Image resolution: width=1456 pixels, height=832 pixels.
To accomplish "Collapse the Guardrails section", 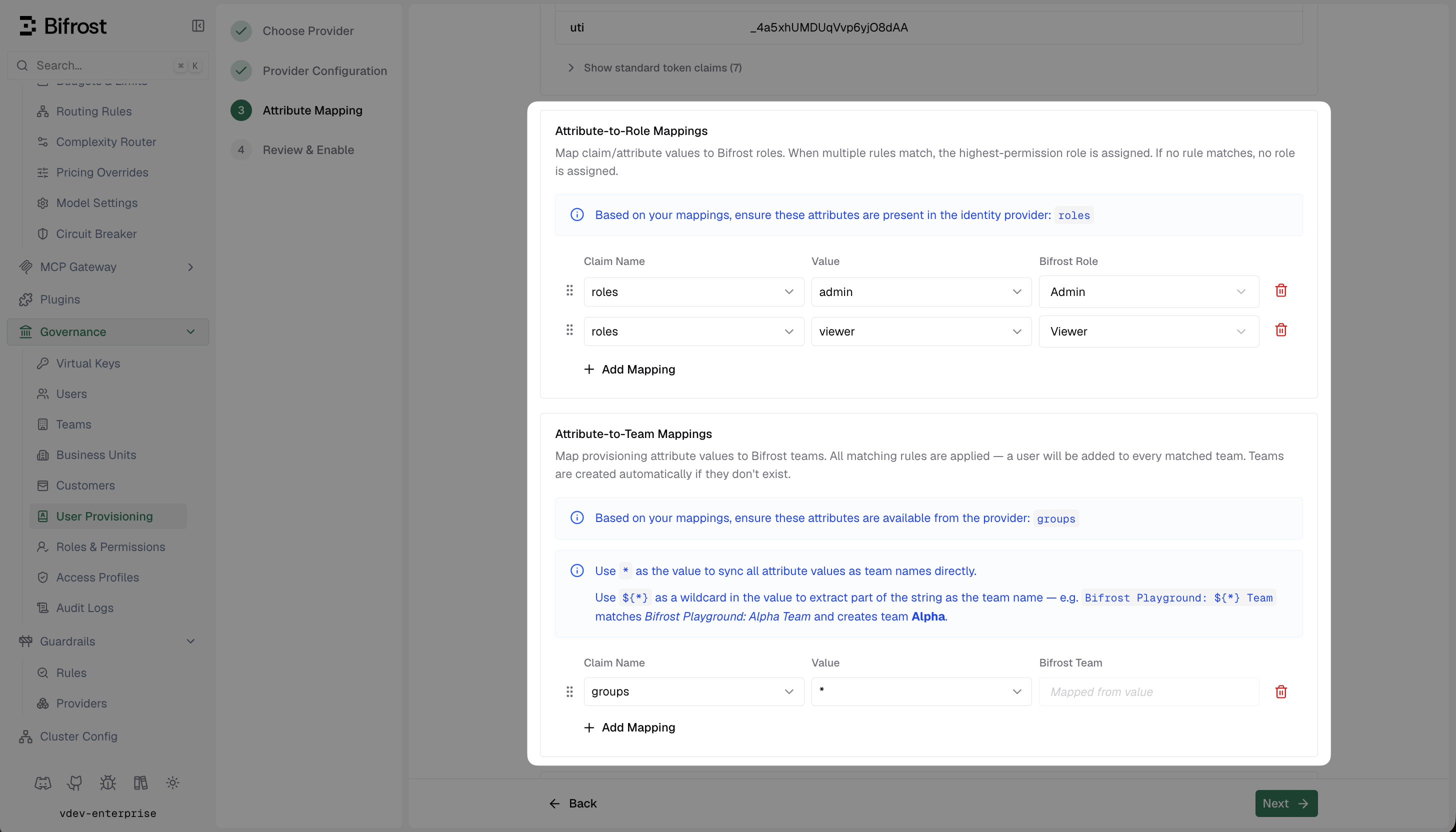I will 107,641.
